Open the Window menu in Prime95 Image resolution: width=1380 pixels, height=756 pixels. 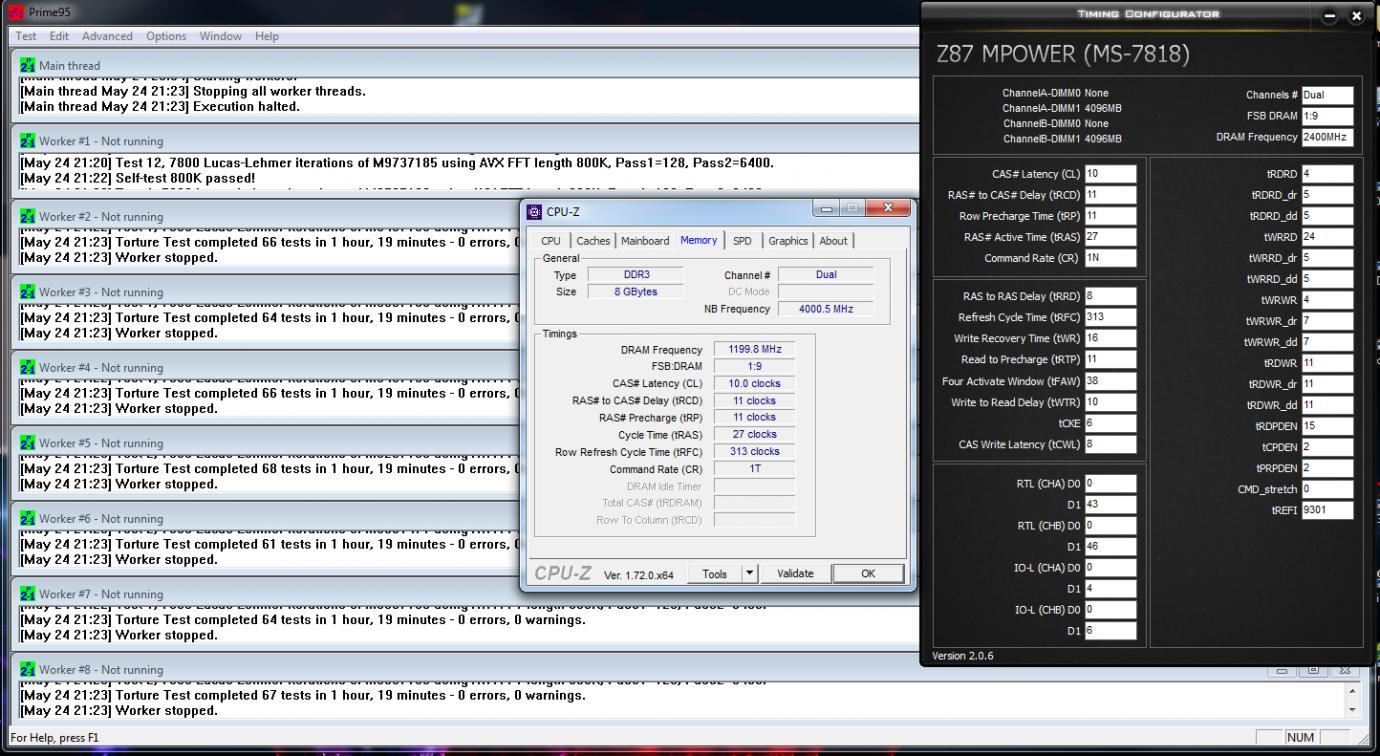pos(220,36)
